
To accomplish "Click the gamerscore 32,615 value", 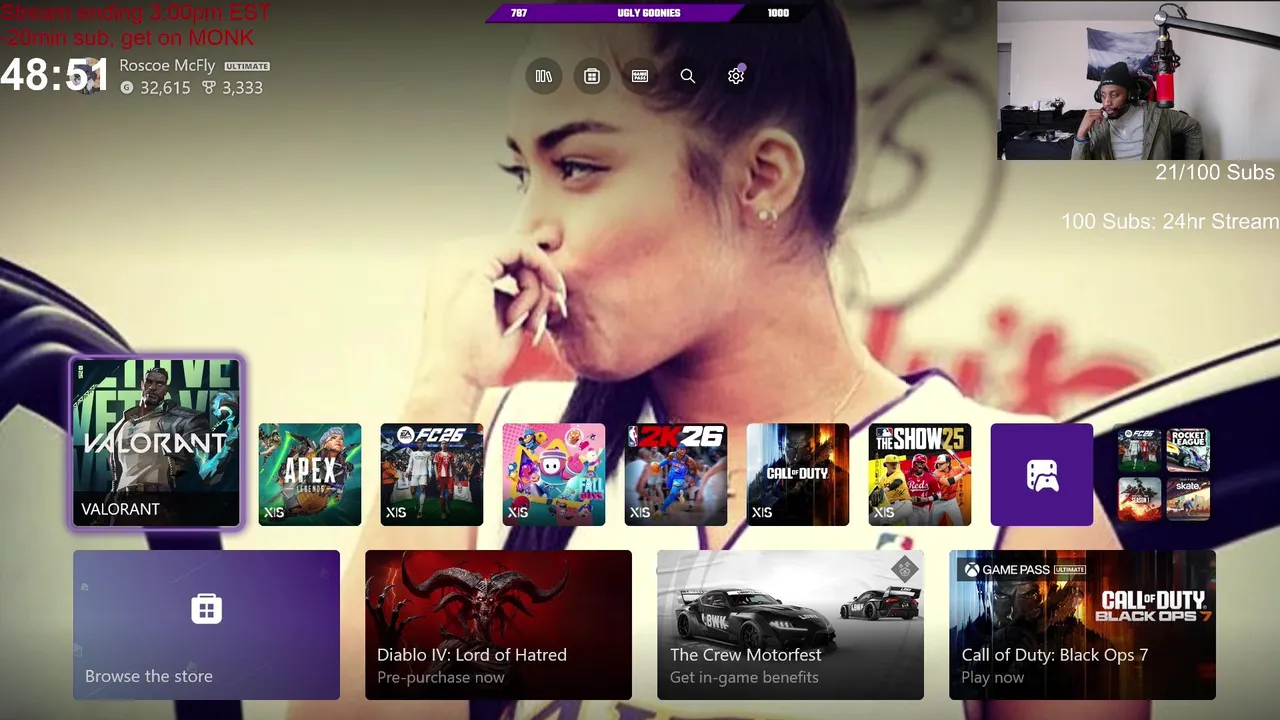I will pyautogui.click(x=165, y=88).
